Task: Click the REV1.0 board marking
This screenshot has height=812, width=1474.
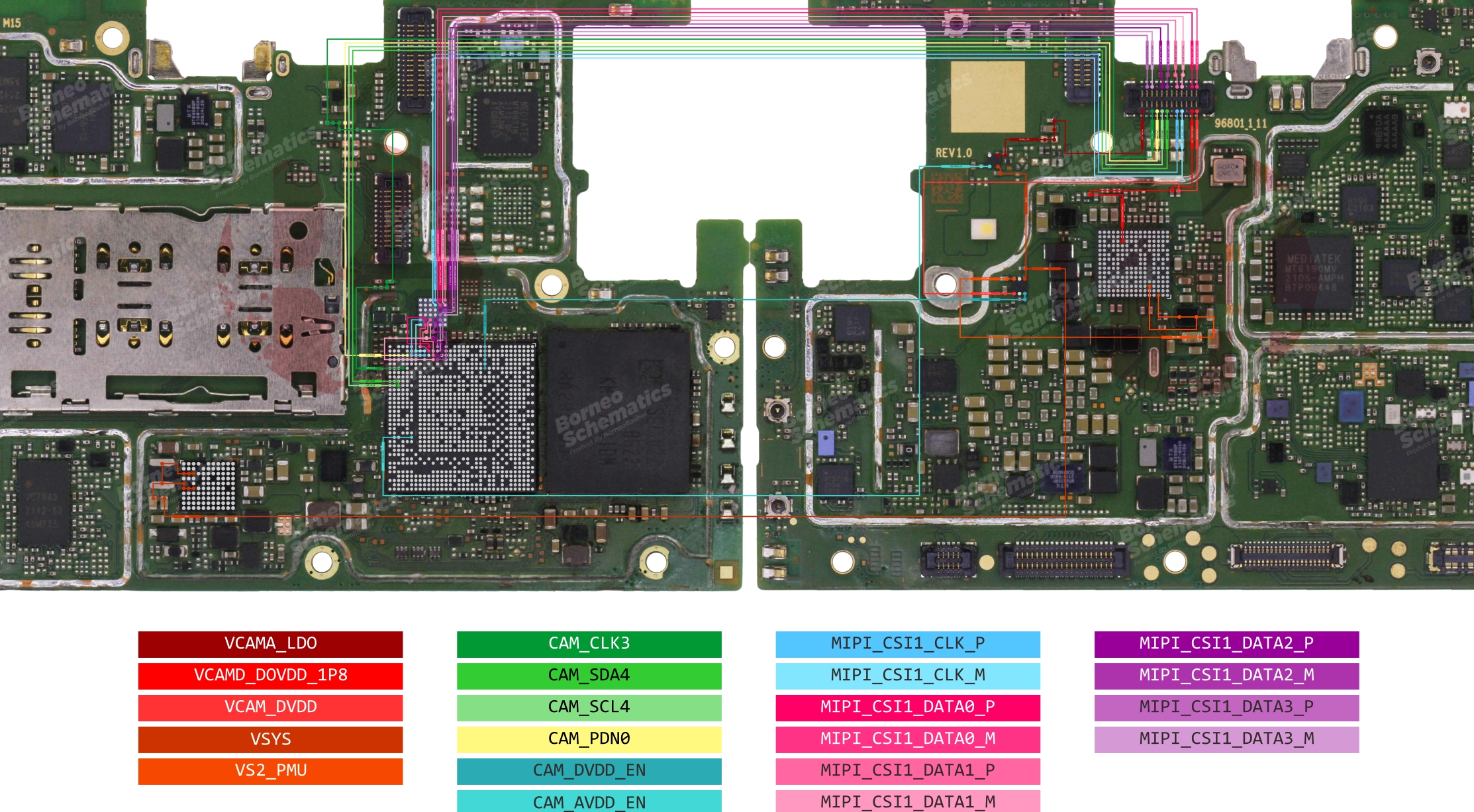Action: (954, 153)
